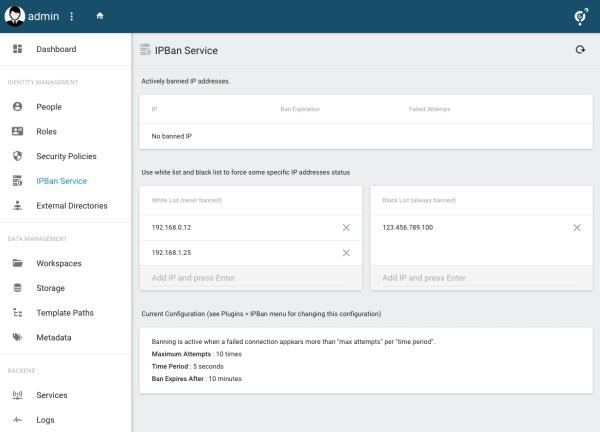Click the Roles card icon

click(17, 131)
